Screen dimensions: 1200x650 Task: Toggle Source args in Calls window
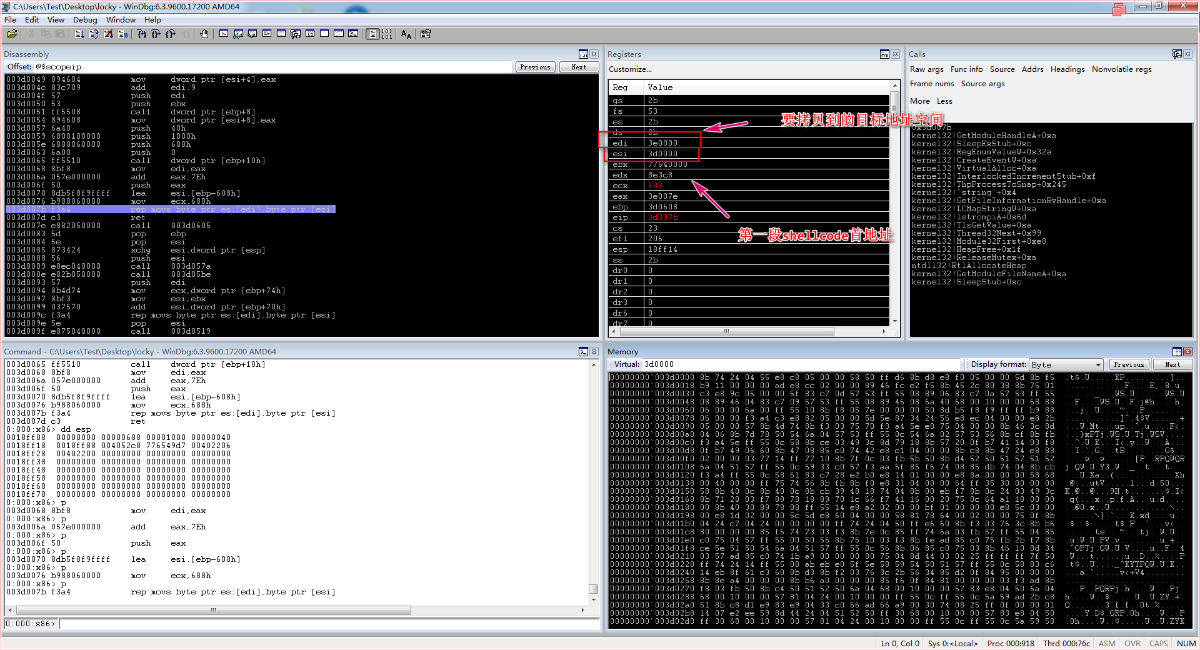[x=983, y=84]
